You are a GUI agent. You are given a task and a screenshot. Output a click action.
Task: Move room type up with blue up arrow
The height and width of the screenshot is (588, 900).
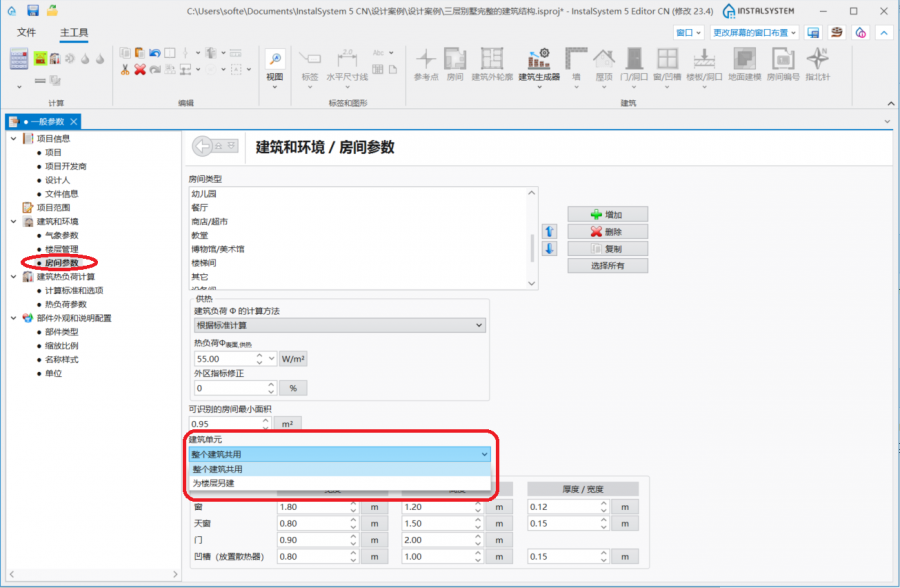click(549, 232)
